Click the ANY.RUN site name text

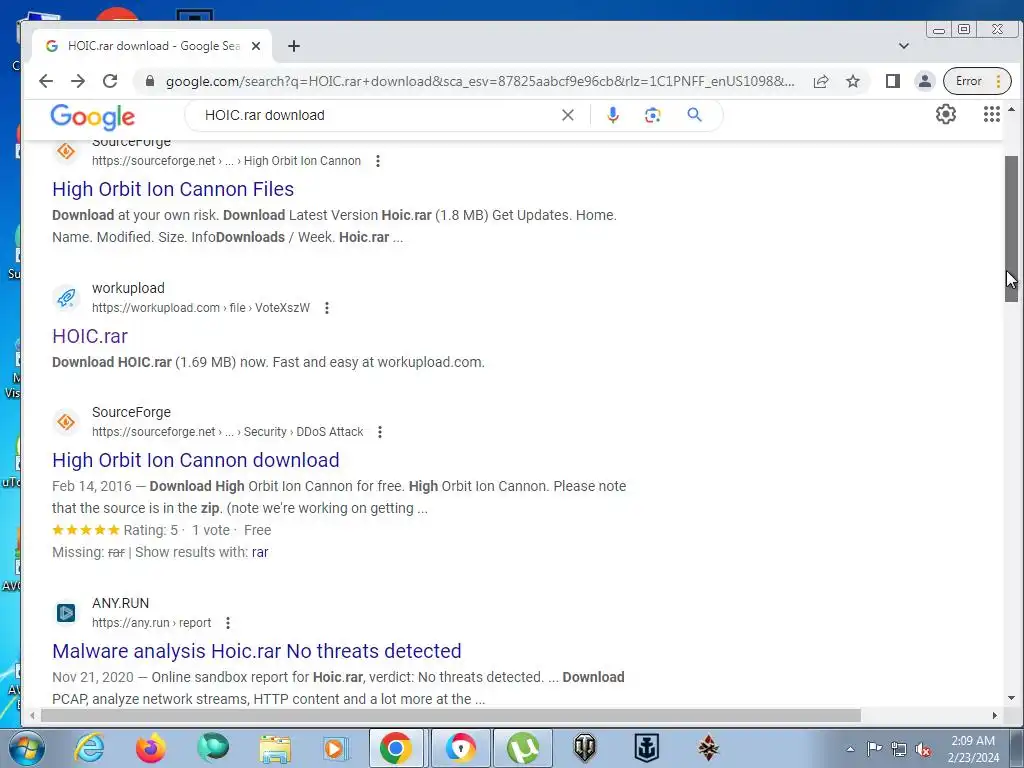[x=120, y=603]
